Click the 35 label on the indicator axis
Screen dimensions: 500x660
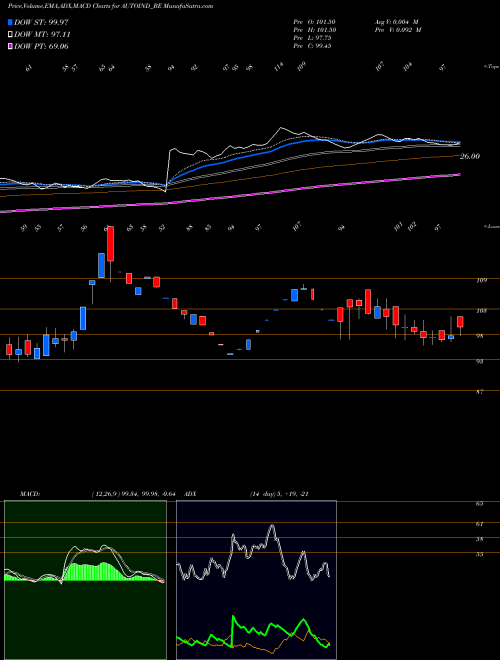tap(479, 555)
